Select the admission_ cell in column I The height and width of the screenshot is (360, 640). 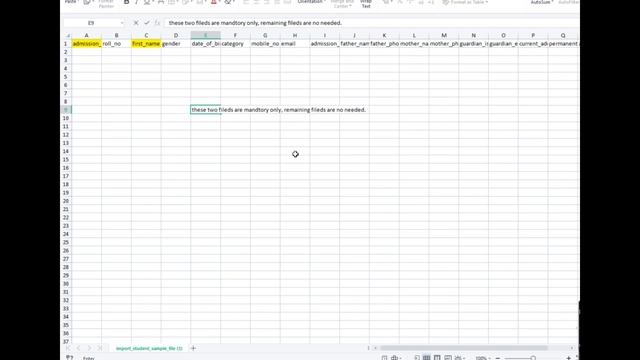325,44
